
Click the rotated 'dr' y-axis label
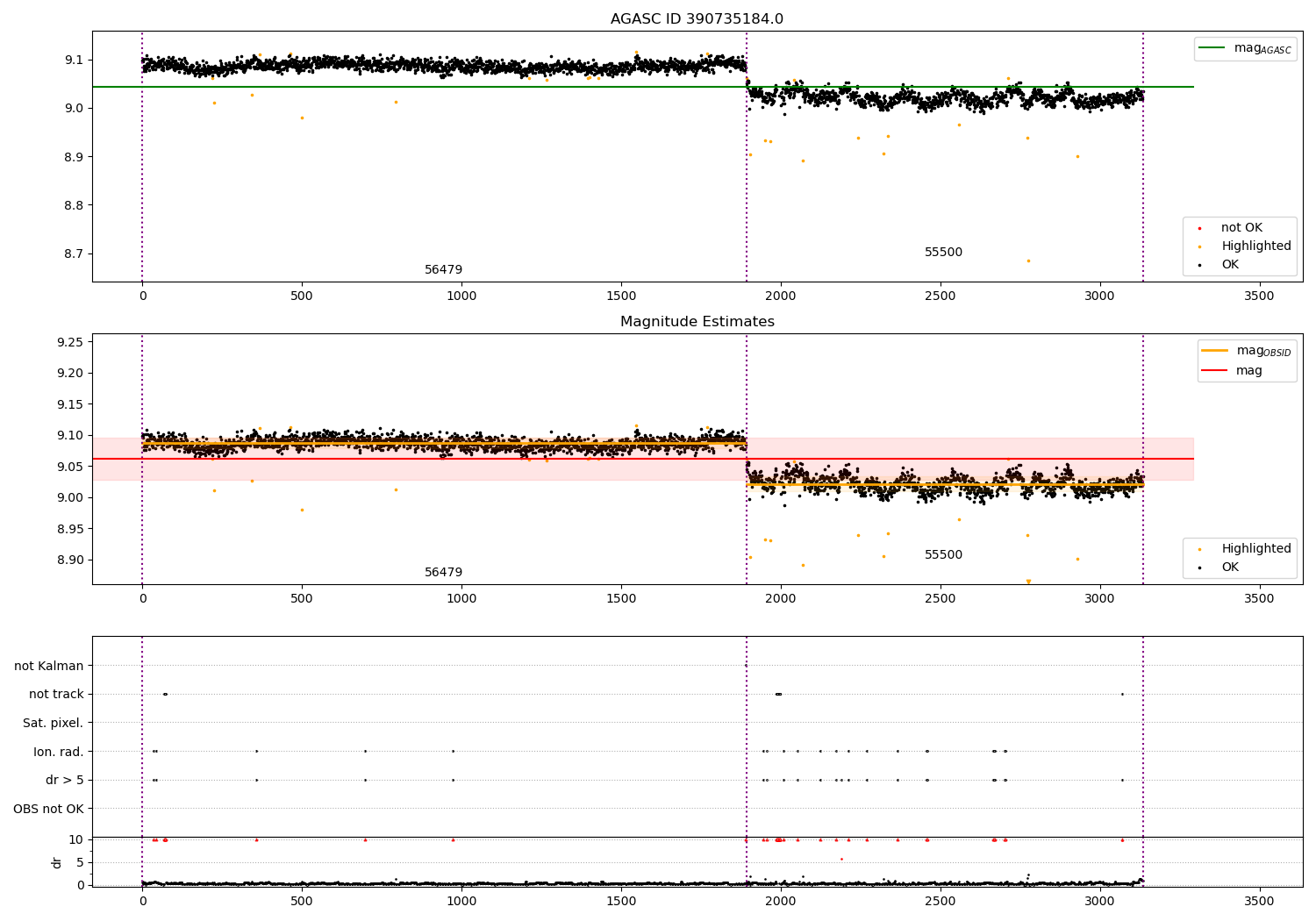57,862
